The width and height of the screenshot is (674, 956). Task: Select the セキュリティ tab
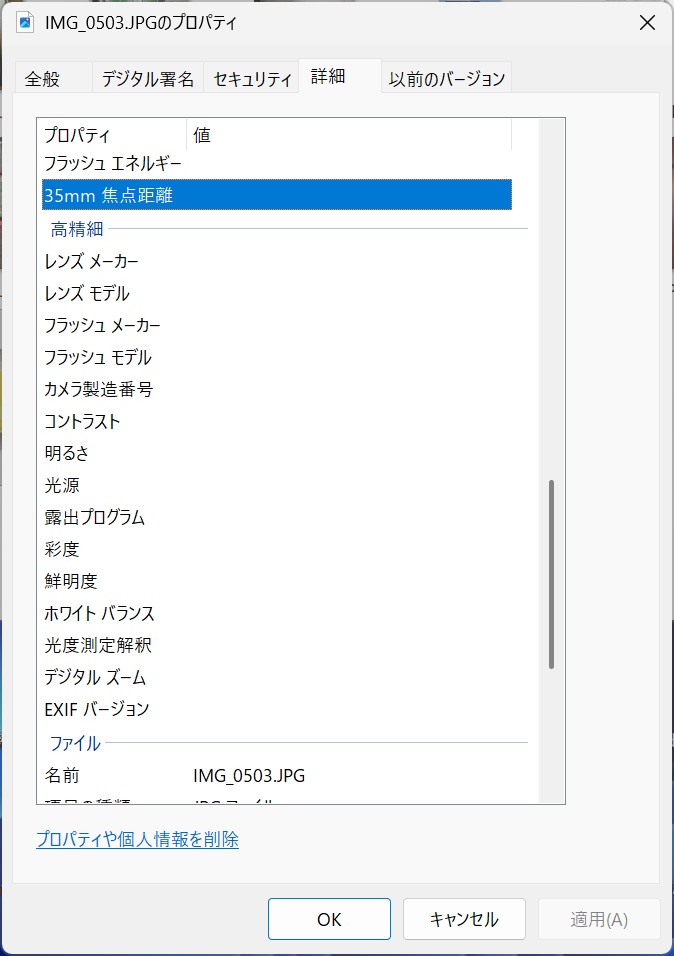pos(252,79)
